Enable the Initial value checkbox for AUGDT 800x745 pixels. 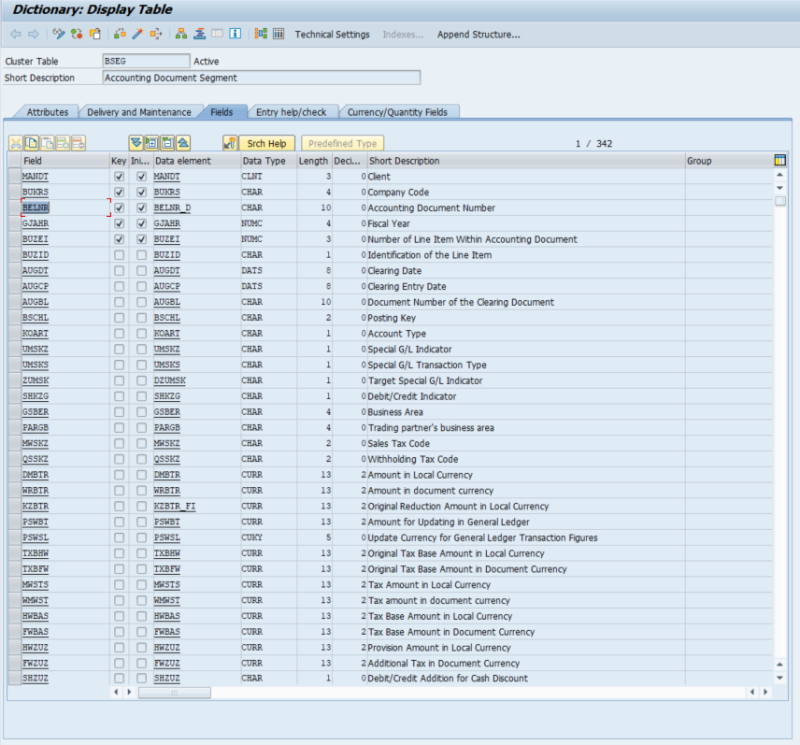tap(140, 271)
